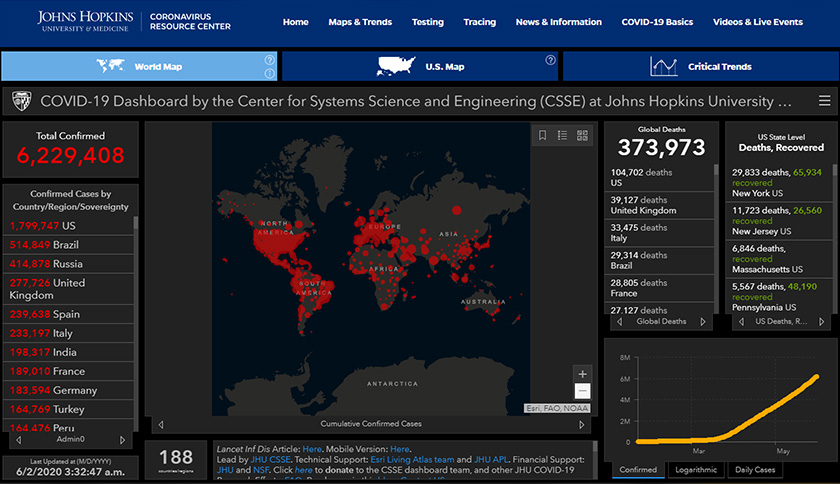Switch chart to Daily Cases view
Viewport: 840px width, 484px height.
755,469
